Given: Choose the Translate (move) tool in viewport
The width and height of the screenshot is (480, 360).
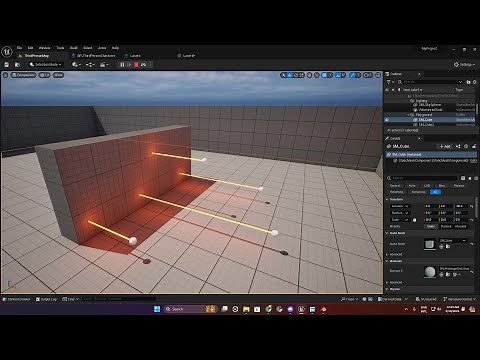Looking at the screenshot, I should (x=290, y=75).
